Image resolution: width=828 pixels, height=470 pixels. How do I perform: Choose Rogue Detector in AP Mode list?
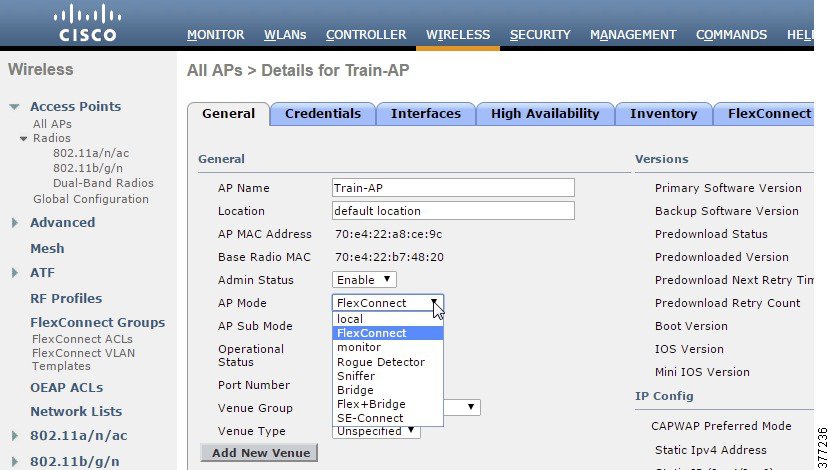click(388, 362)
